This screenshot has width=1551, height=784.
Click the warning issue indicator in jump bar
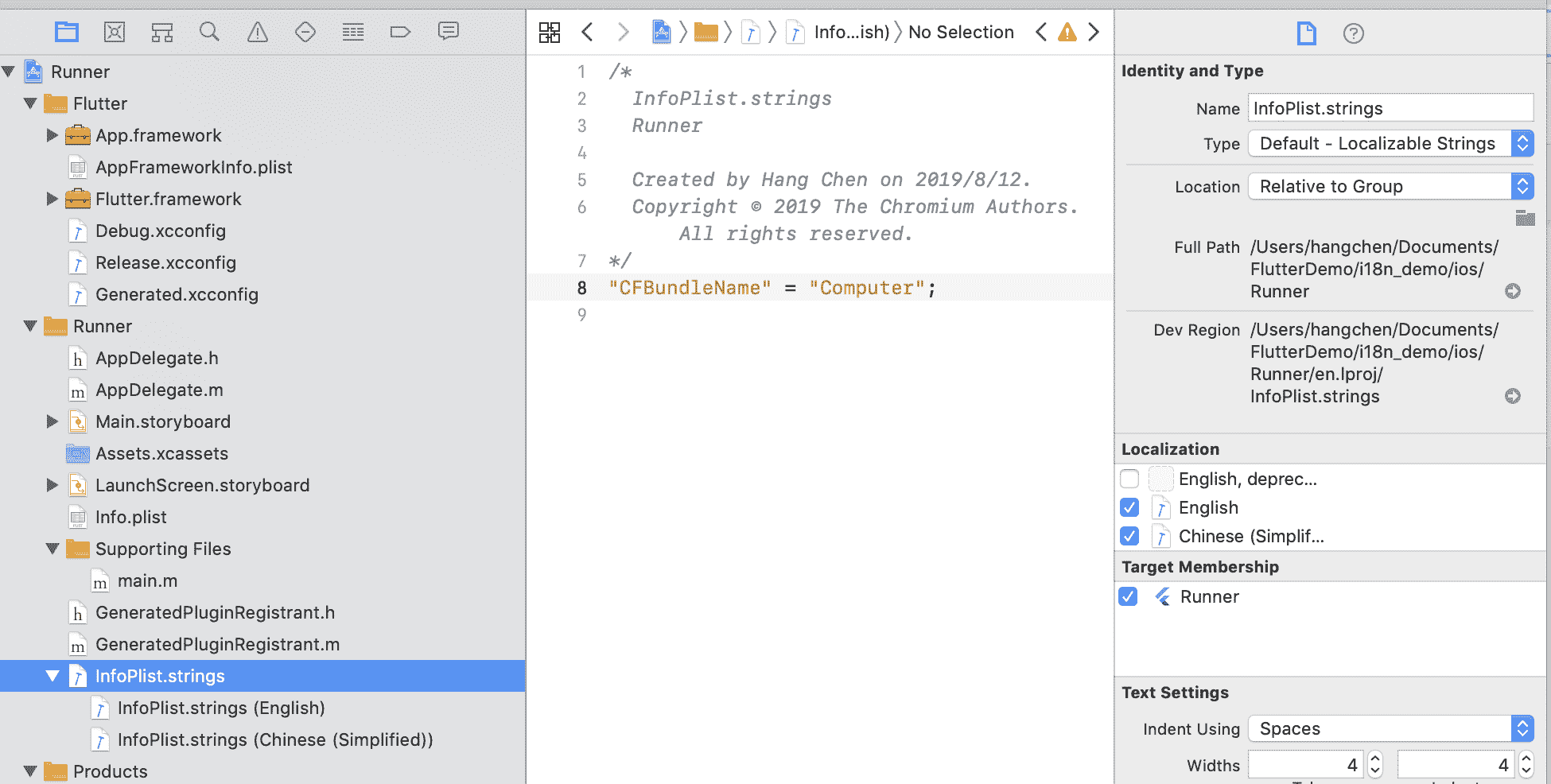1067,32
